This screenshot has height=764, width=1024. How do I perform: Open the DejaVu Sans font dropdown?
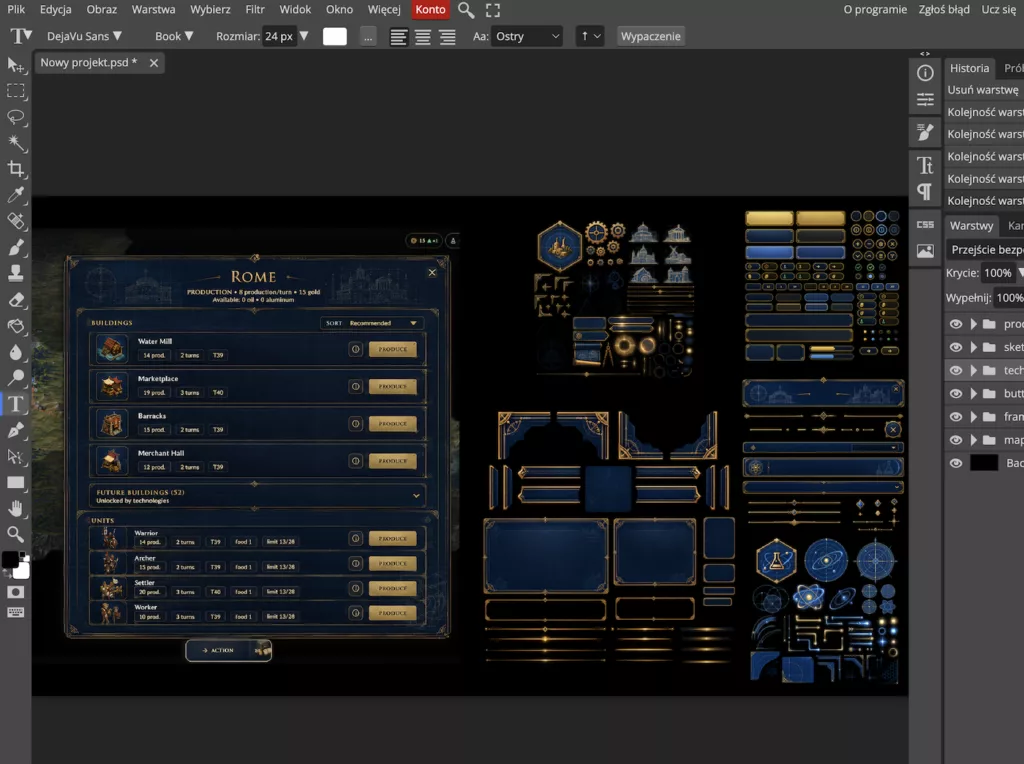[84, 36]
